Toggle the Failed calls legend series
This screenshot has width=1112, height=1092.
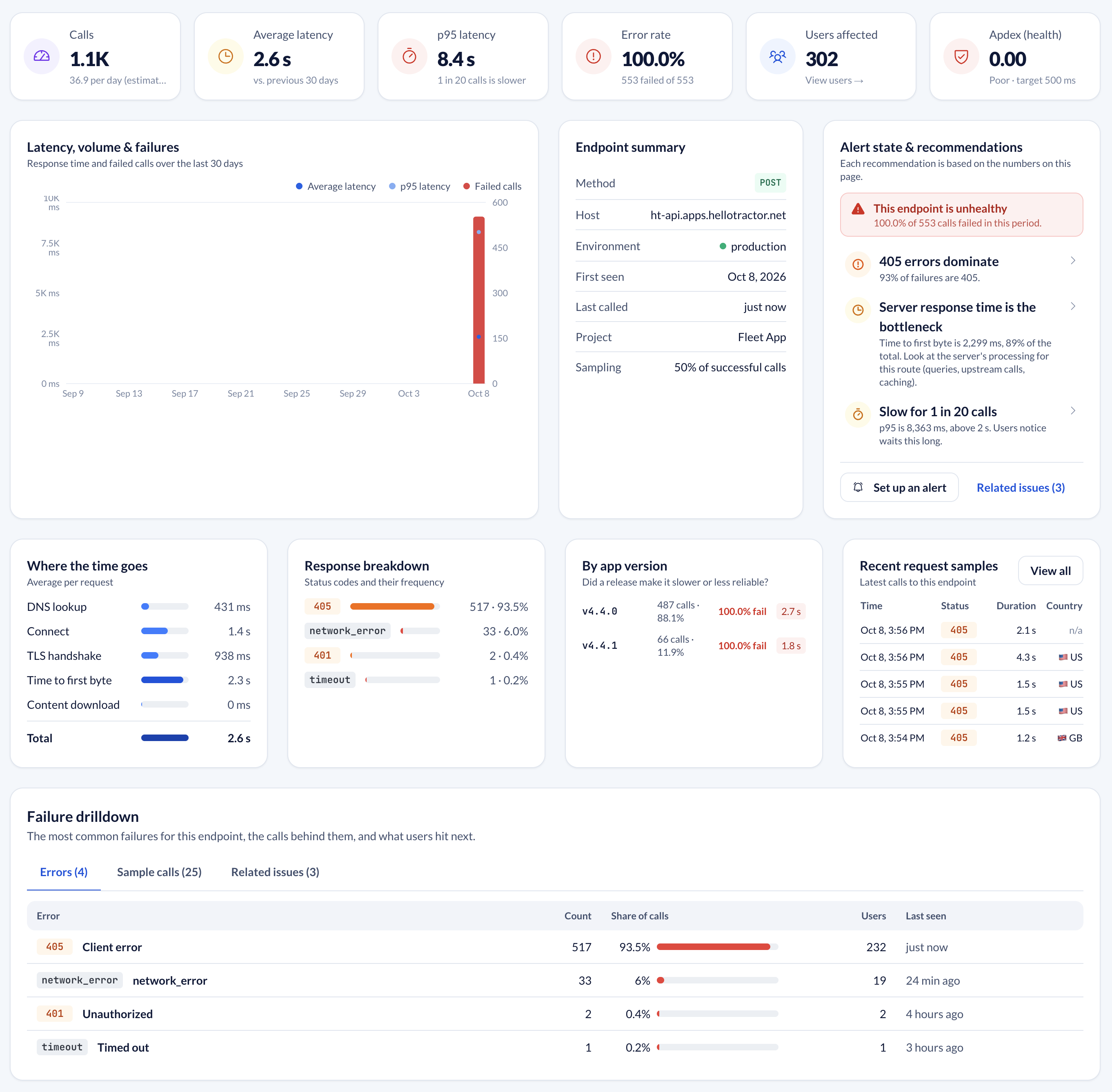(x=492, y=186)
